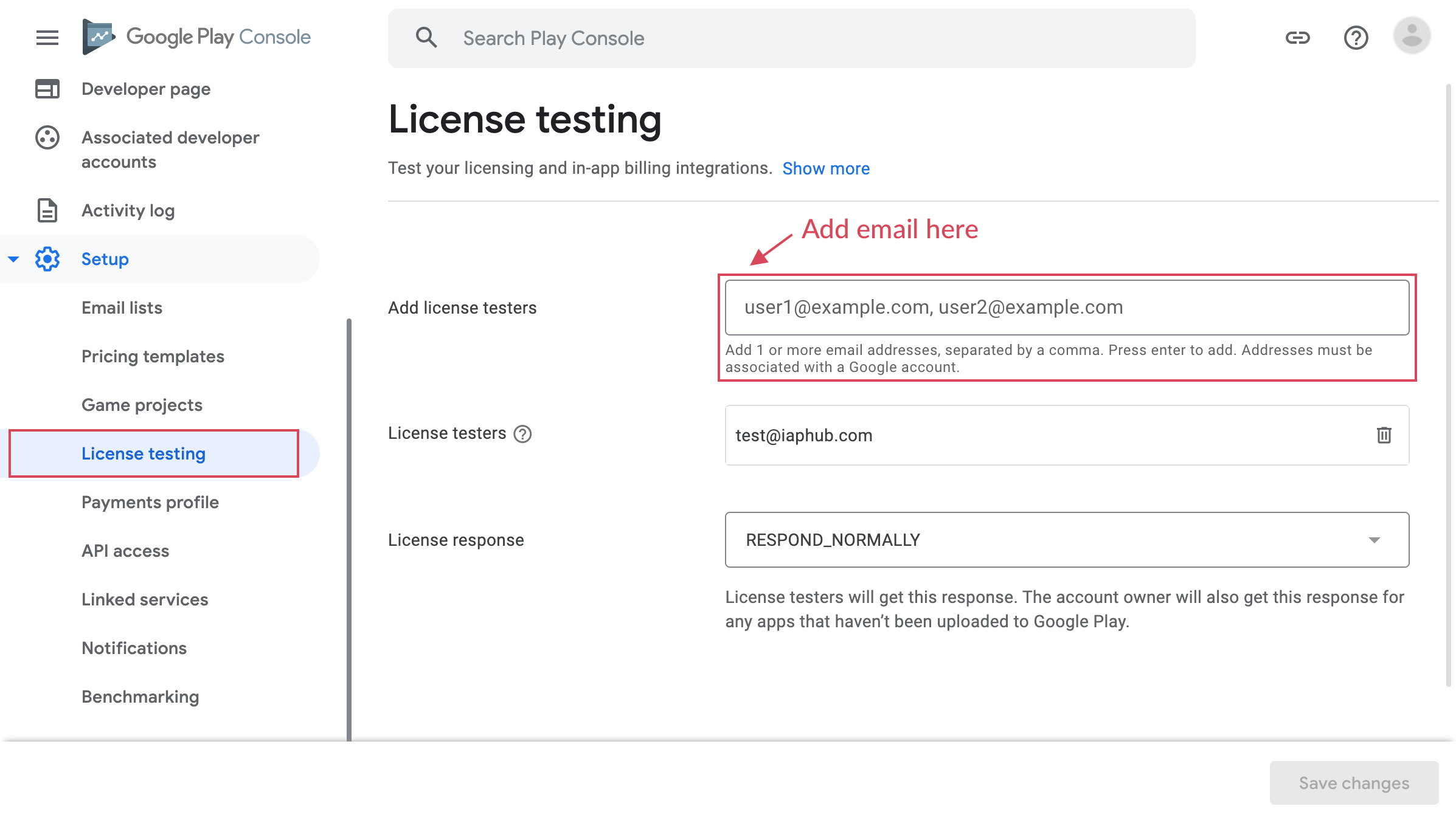Collapse the Setup section arrow
This screenshot has height=823, width=1456.
[x=13, y=259]
